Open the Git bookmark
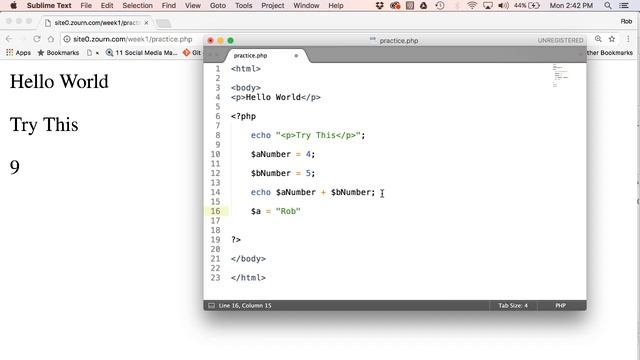Screen dimensions: 640x360 click(x=192, y=53)
